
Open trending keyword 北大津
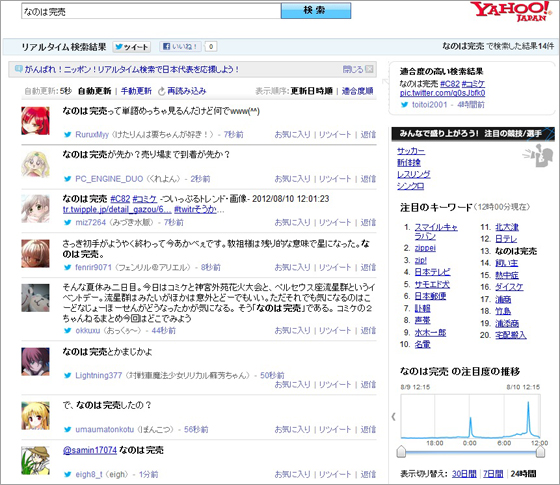tap(507, 227)
